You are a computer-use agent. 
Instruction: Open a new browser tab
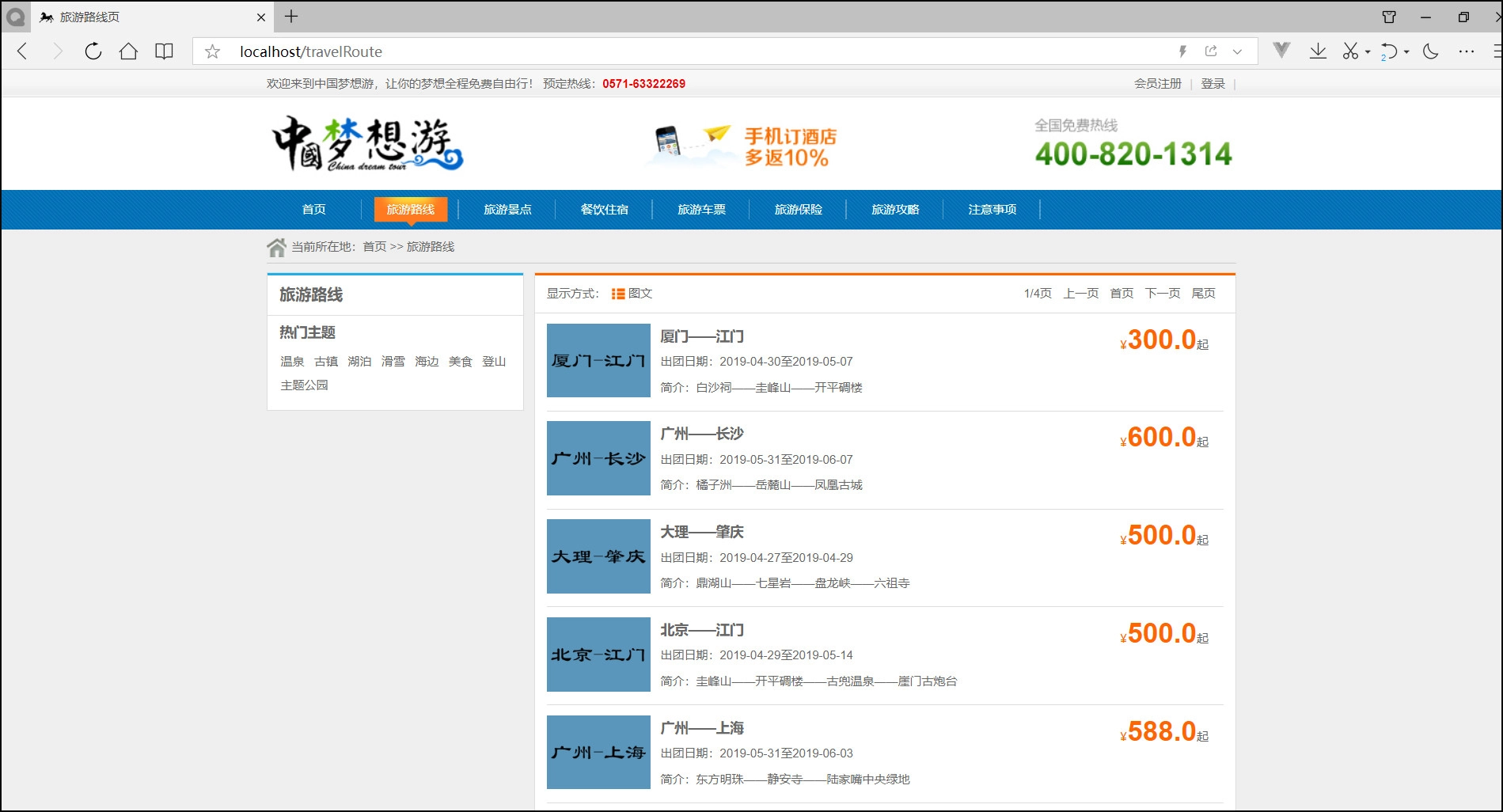click(x=291, y=17)
